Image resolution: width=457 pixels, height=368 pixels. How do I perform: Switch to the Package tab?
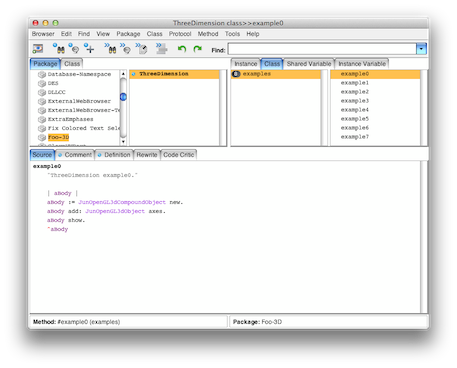pos(45,64)
